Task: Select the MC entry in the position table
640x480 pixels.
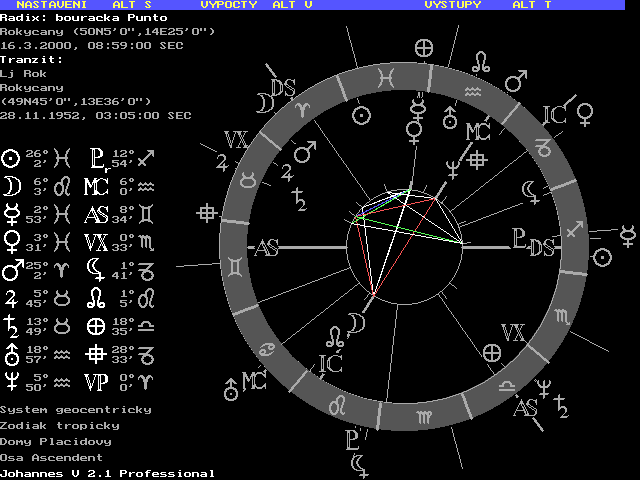Action: tap(96, 186)
